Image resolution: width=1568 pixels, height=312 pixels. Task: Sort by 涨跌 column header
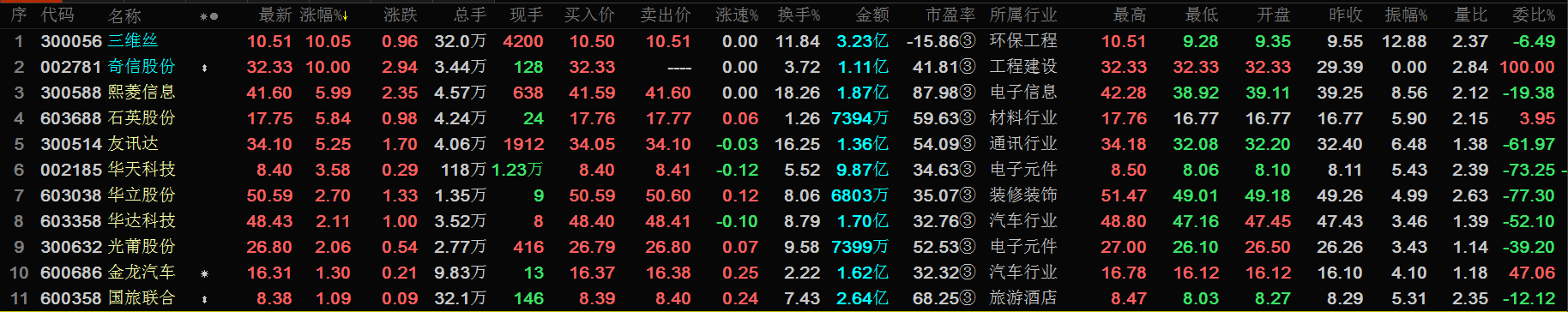point(401,15)
